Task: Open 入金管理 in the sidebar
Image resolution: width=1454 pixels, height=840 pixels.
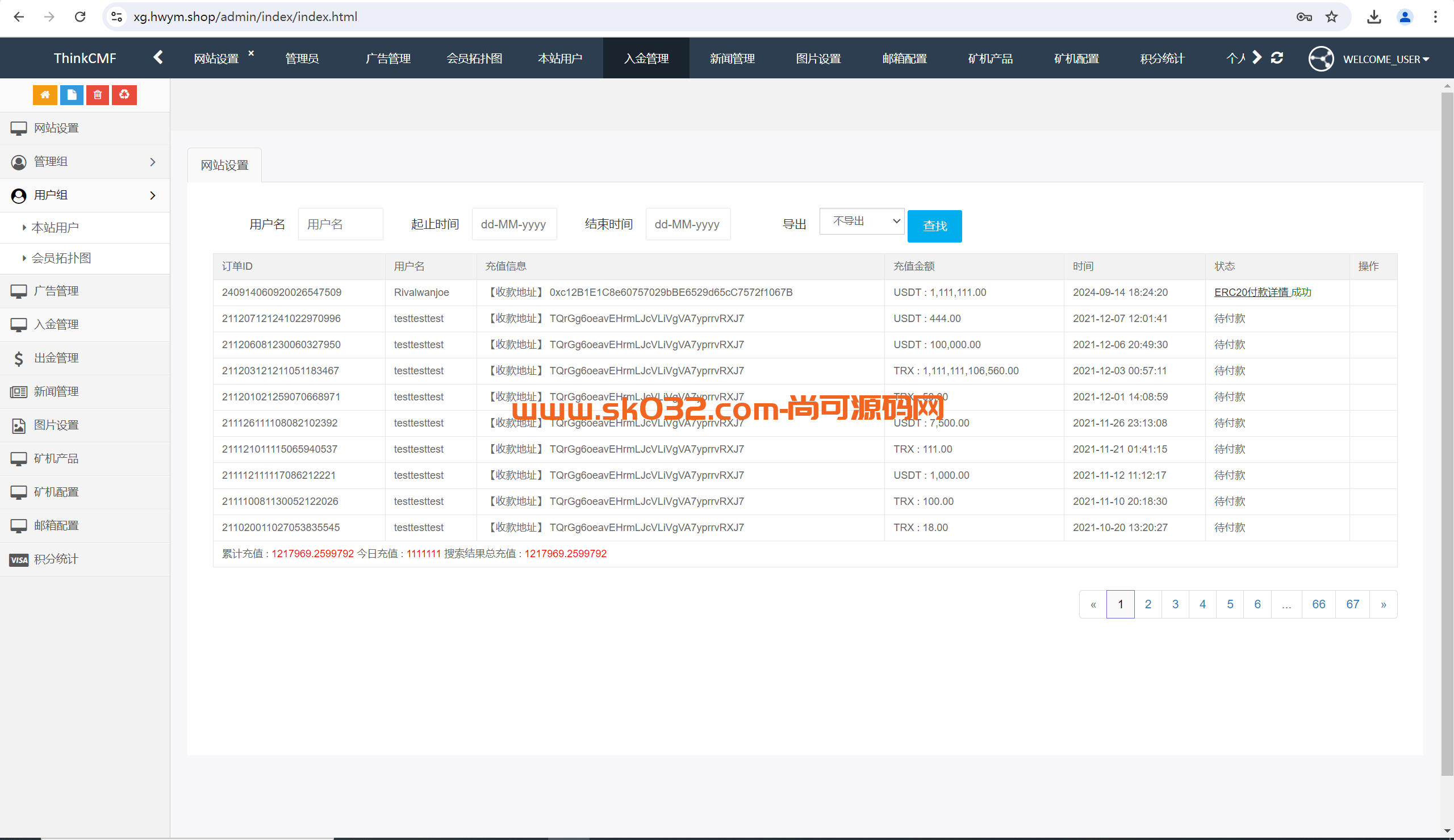Action: 85,324
